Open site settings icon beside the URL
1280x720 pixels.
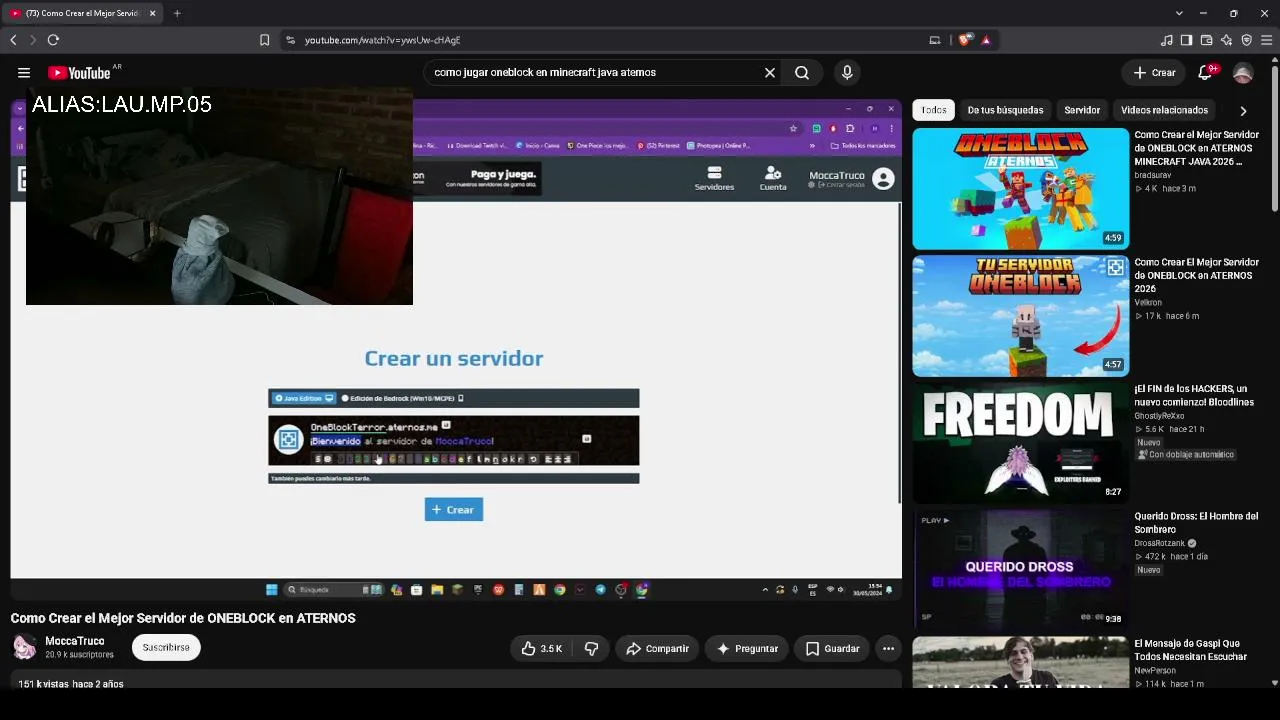[290, 40]
